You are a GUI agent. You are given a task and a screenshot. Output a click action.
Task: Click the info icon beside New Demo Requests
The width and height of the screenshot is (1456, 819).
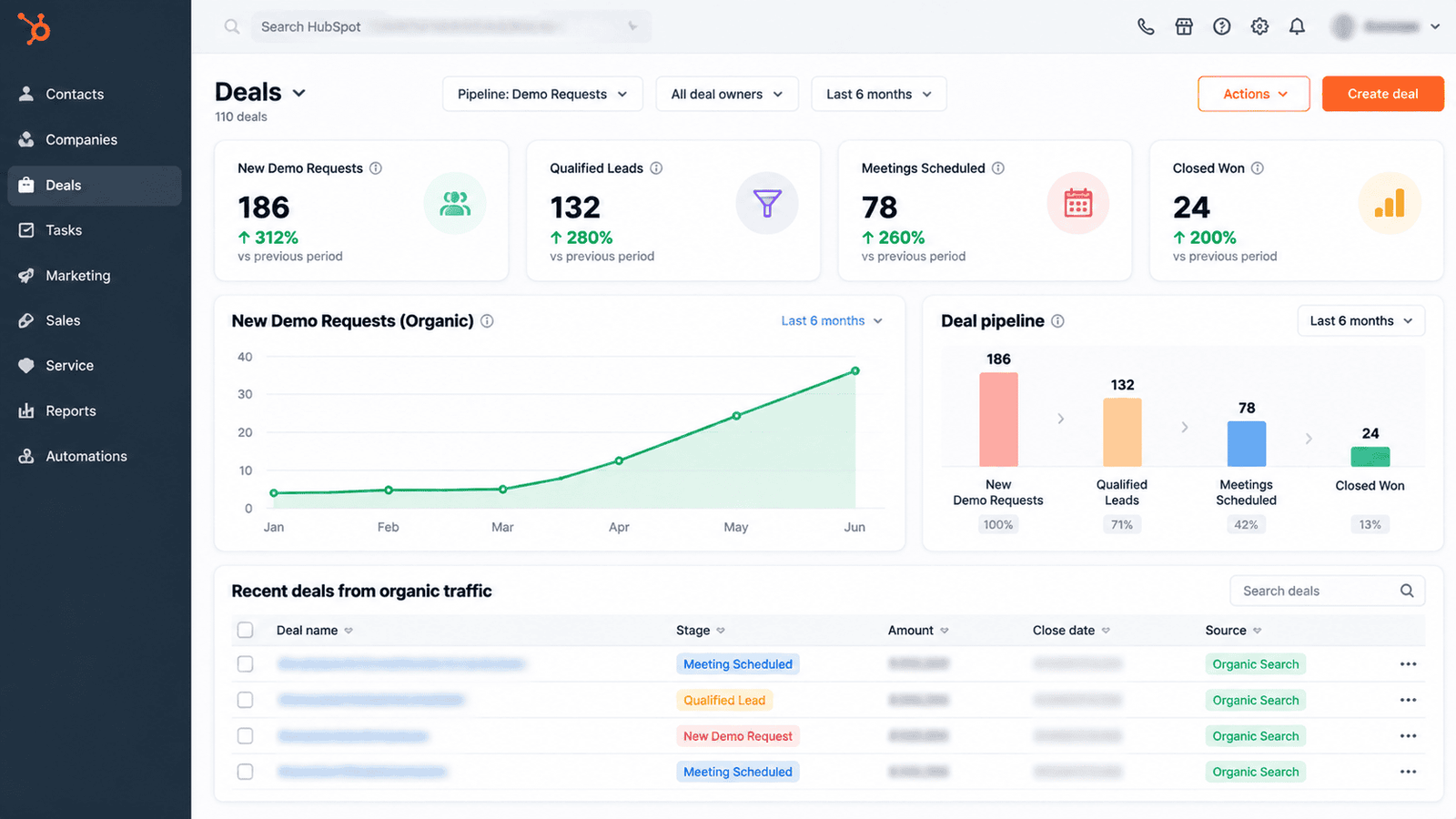376,168
